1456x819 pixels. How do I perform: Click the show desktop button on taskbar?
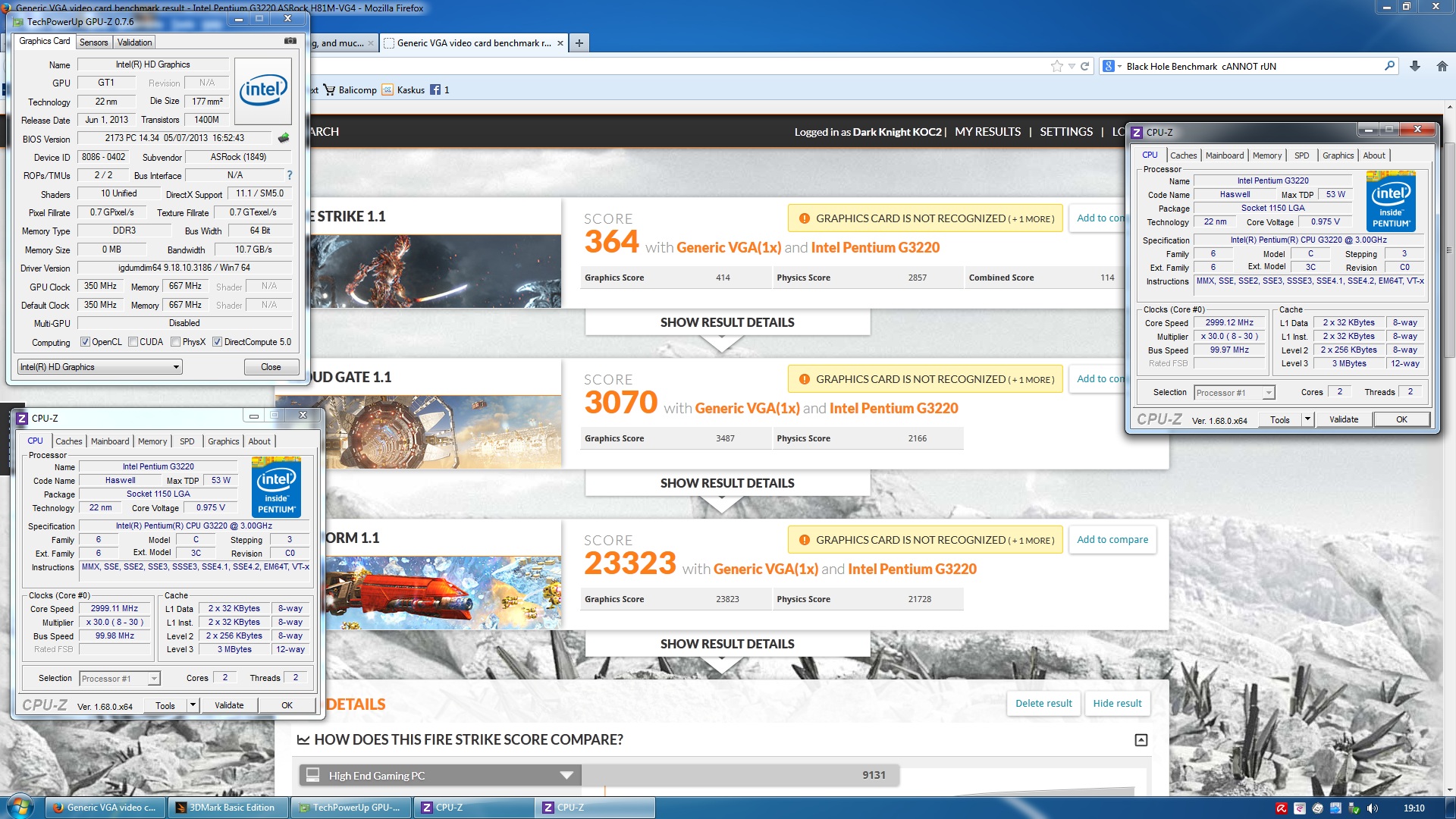pyautogui.click(x=1450, y=808)
